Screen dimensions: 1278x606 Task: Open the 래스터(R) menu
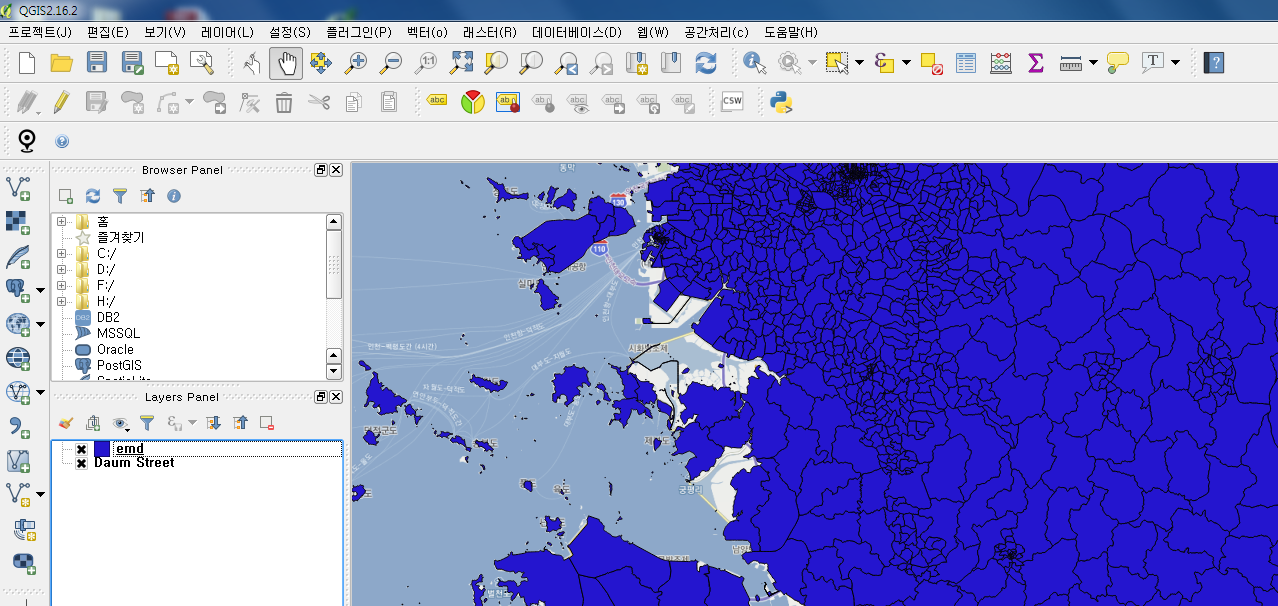pos(490,32)
